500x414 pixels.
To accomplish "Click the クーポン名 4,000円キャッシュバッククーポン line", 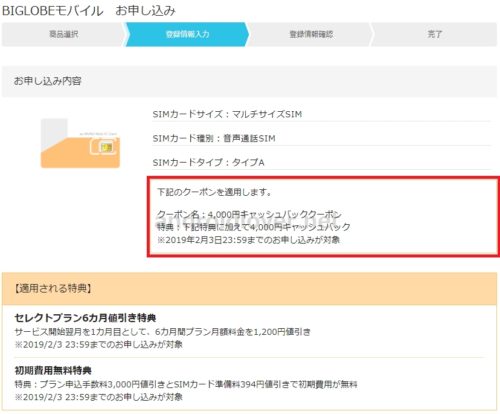I will (x=249, y=214).
